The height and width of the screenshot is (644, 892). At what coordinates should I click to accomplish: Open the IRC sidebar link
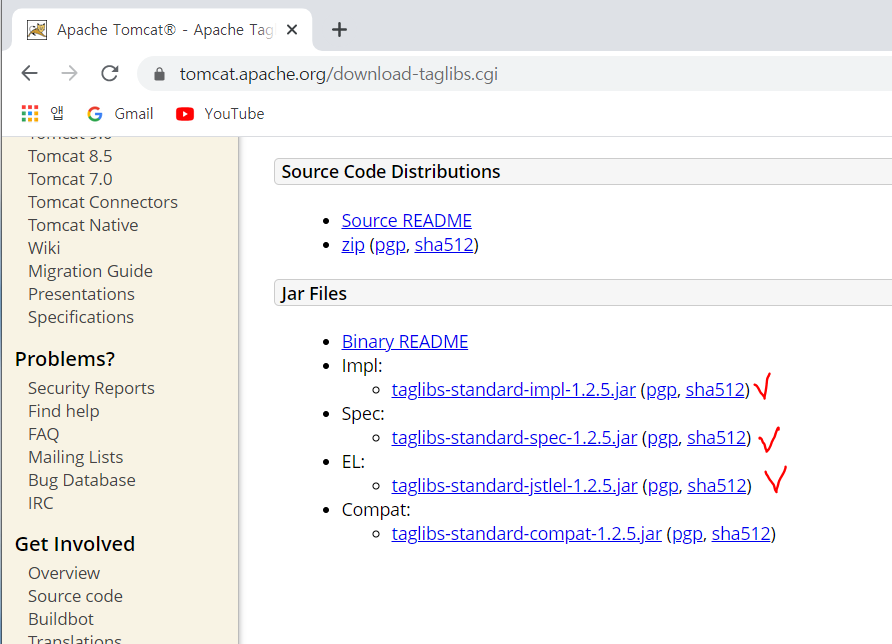40,503
